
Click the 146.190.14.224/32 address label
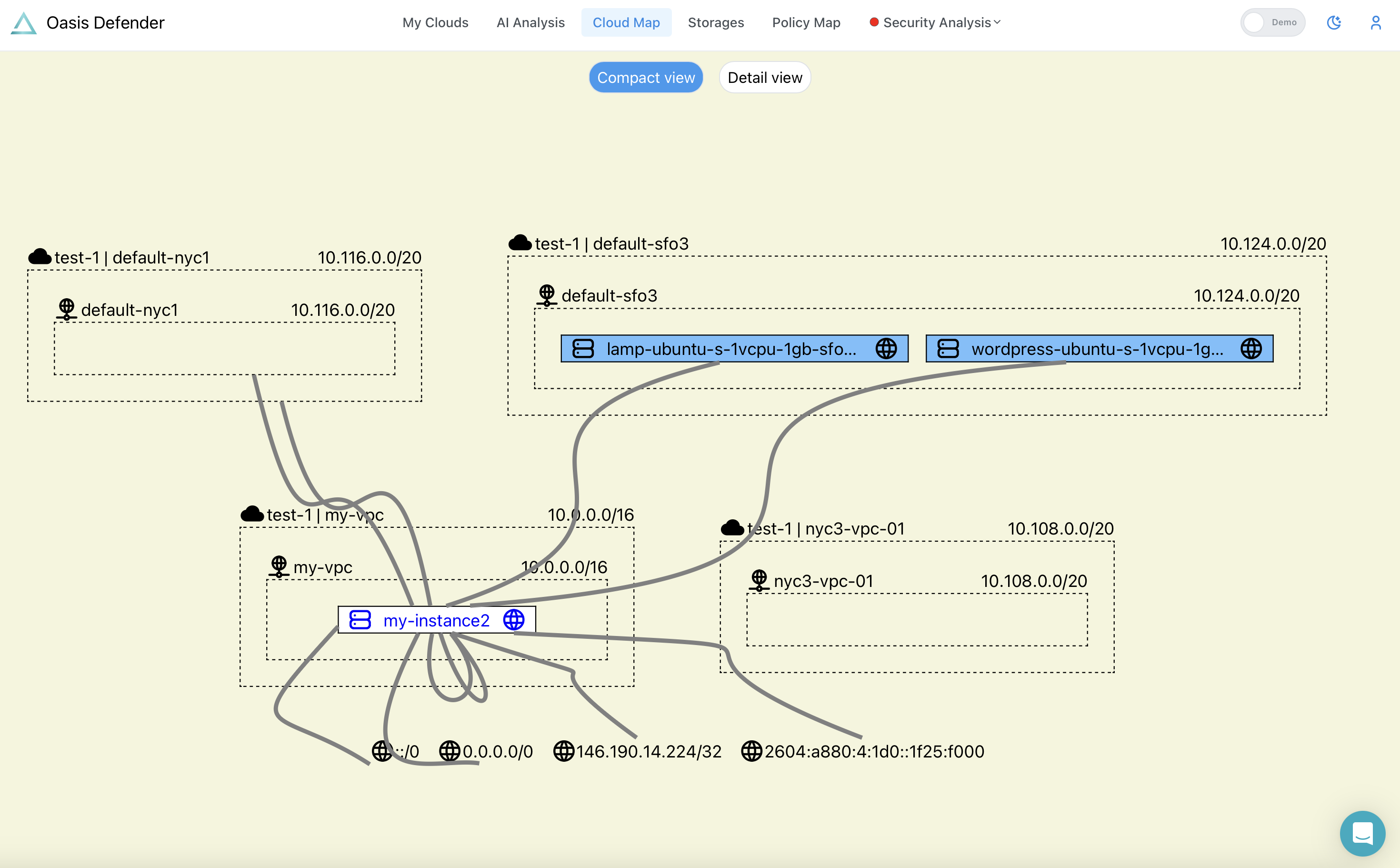(649, 751)
